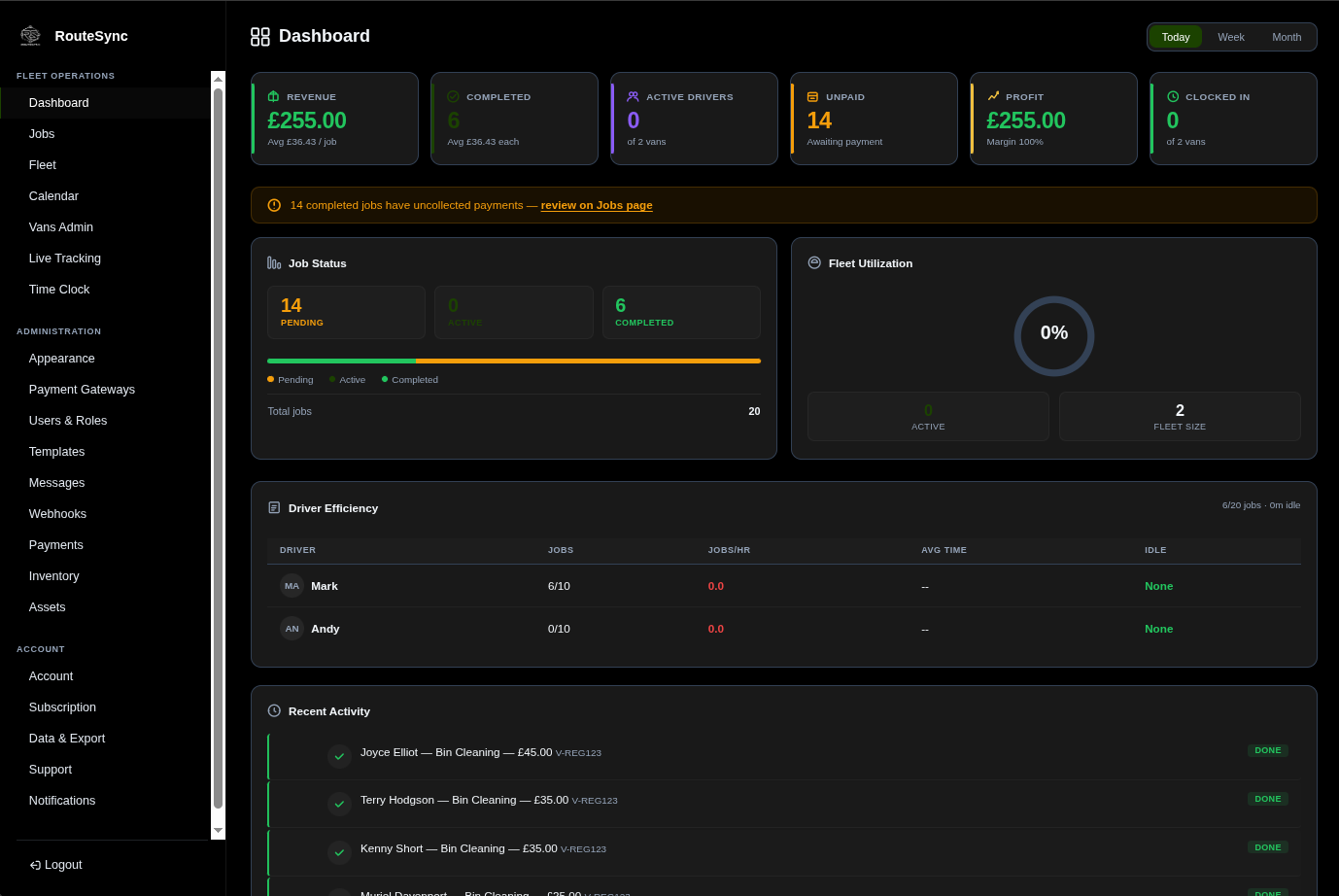Open Templates page
The width and height of the screenshot is (1339, 896).
click(105, 452)
